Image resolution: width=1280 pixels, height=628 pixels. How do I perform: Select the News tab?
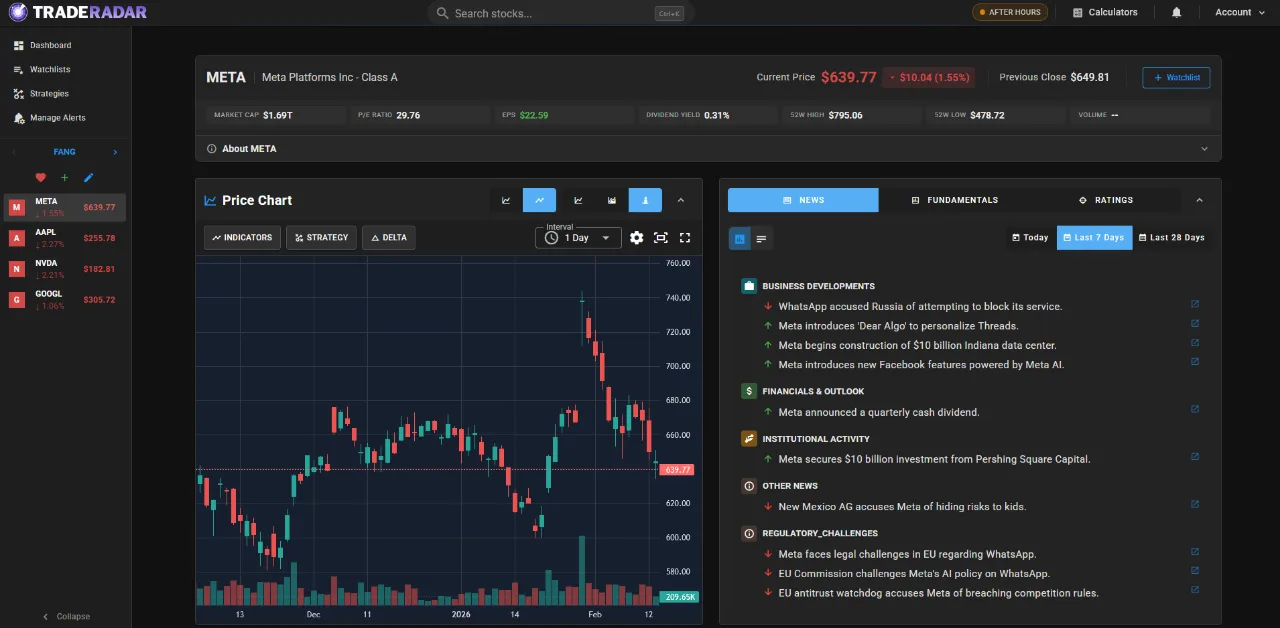point(803,200)
